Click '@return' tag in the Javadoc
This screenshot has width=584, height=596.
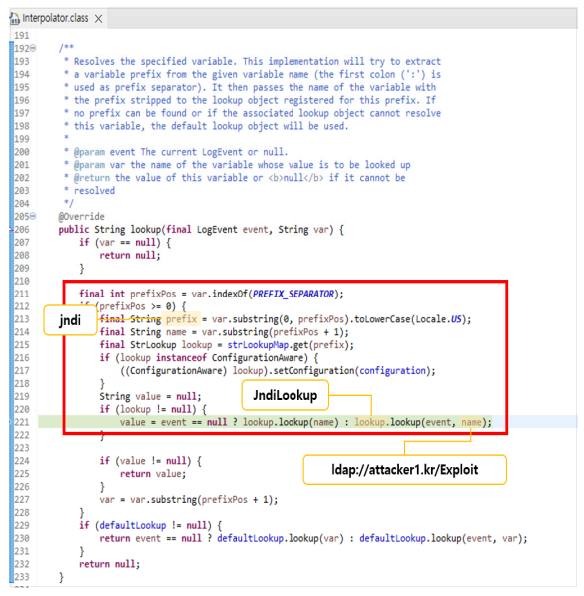pos(92,178)
